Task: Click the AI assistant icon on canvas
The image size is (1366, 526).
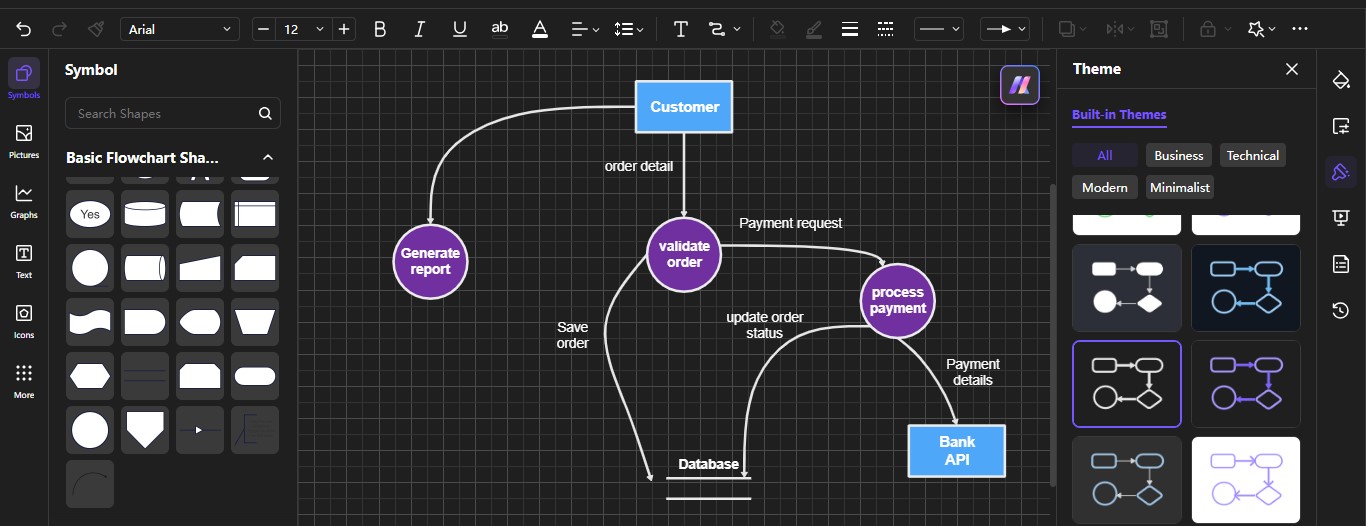Action: click(x=1020, y=85)
